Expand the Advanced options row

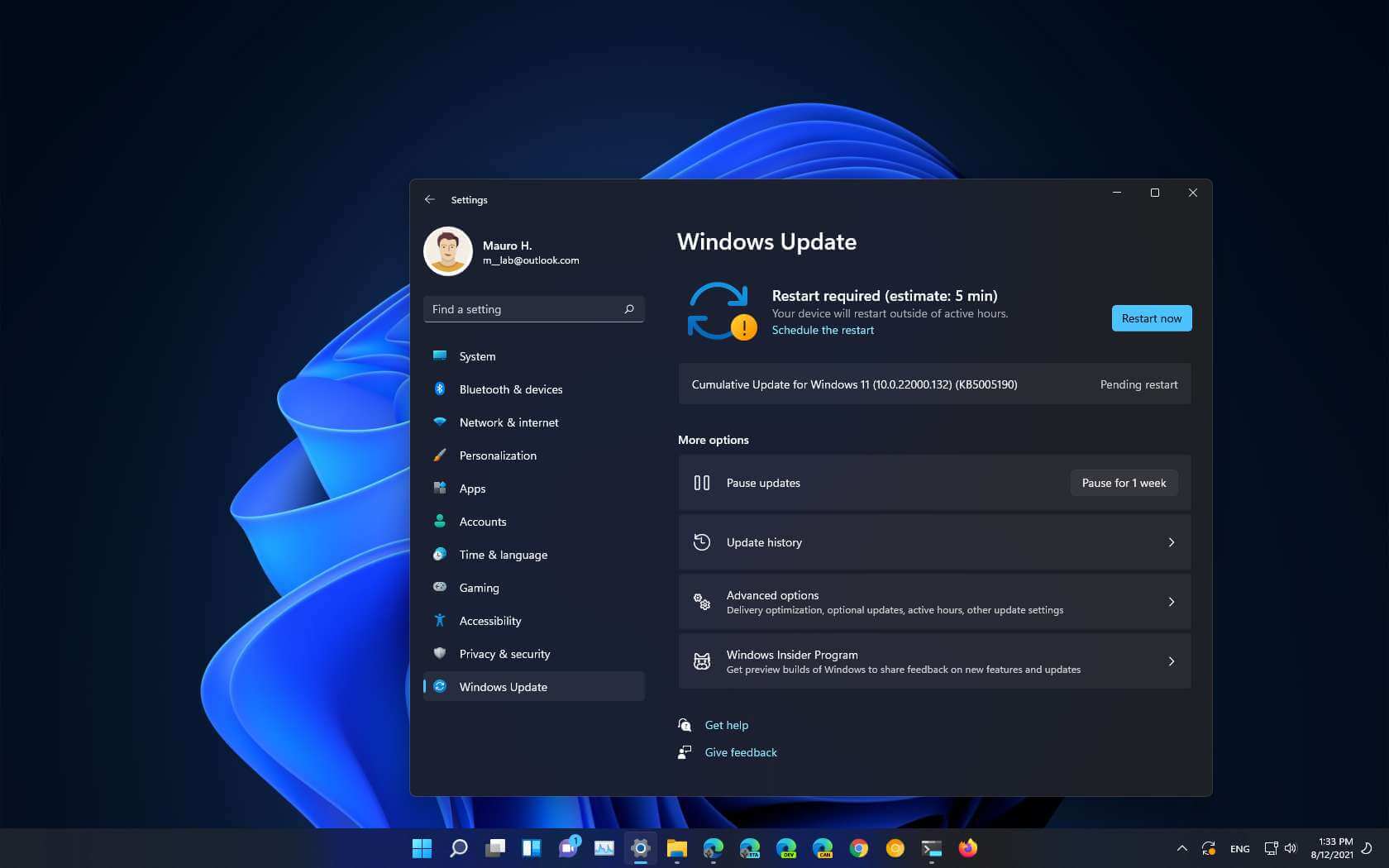coord(933,602)
